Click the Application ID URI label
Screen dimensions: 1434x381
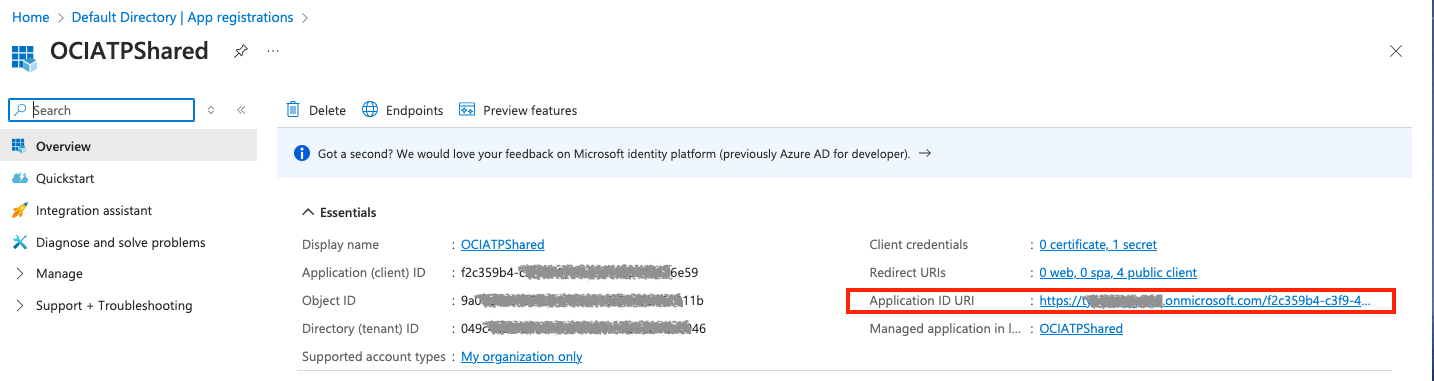point(922,301)
